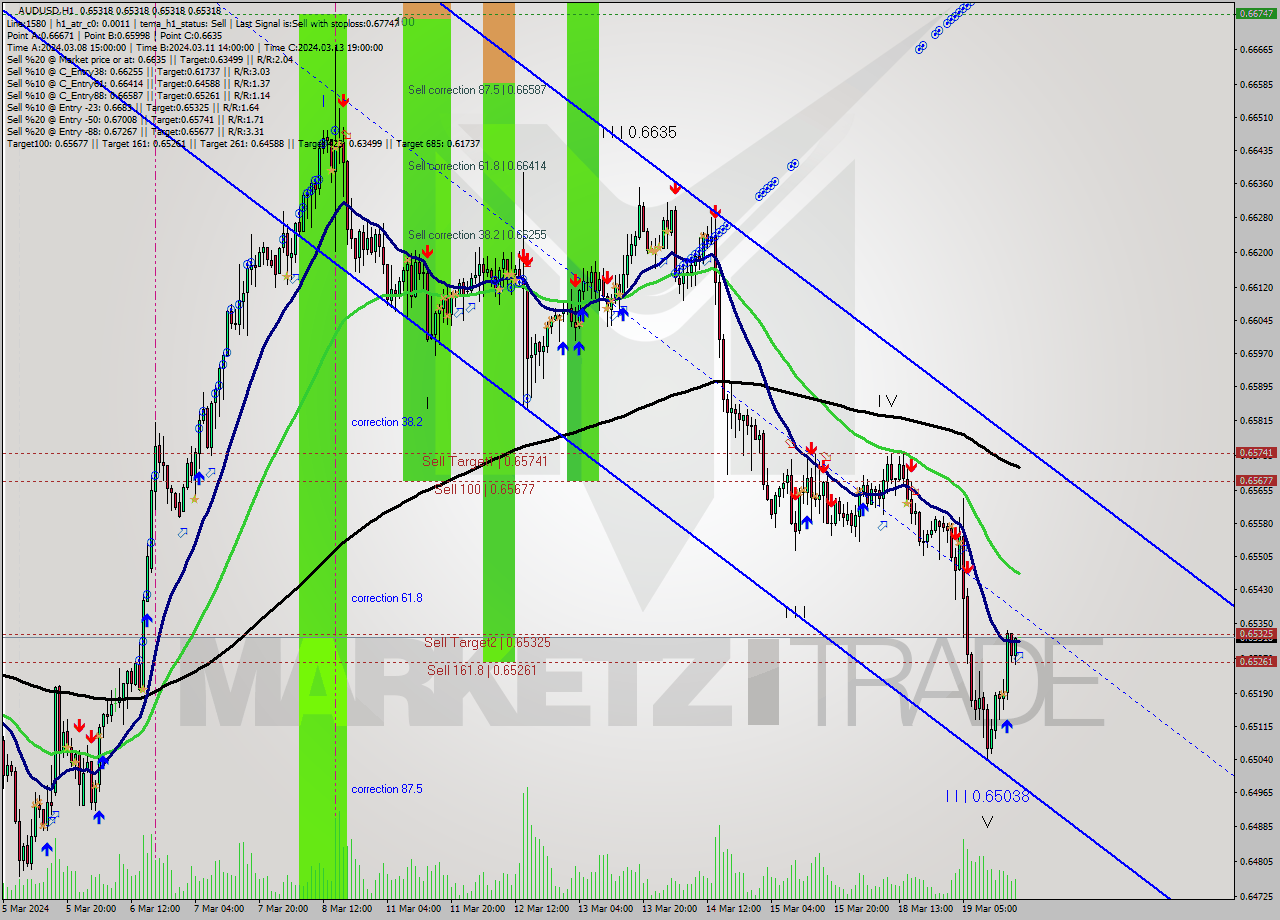Click the 0.65580 price axis label
The width and height of the screenshot is (1280, 920).
(x=1255, y=523)
